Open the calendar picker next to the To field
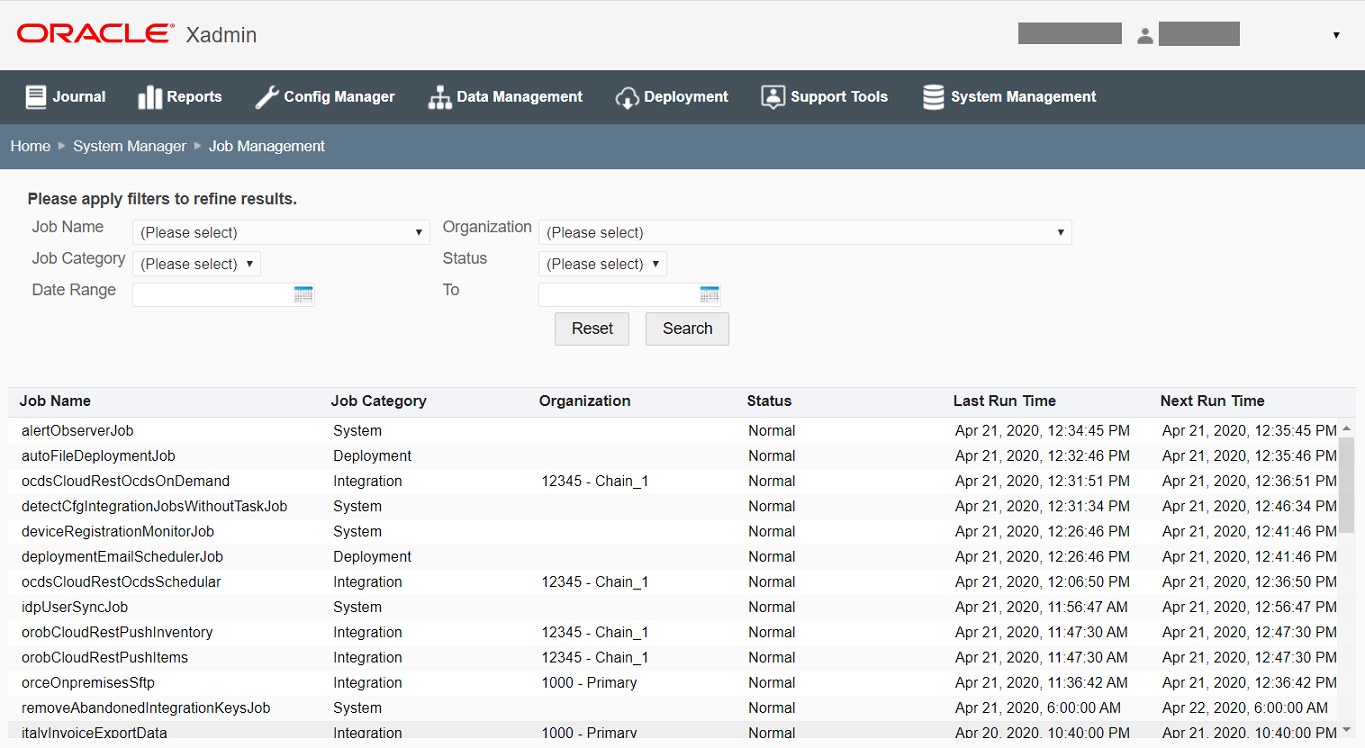This screenshot has height=748, width=1365. pyautogui.click(x=709, y=294)
